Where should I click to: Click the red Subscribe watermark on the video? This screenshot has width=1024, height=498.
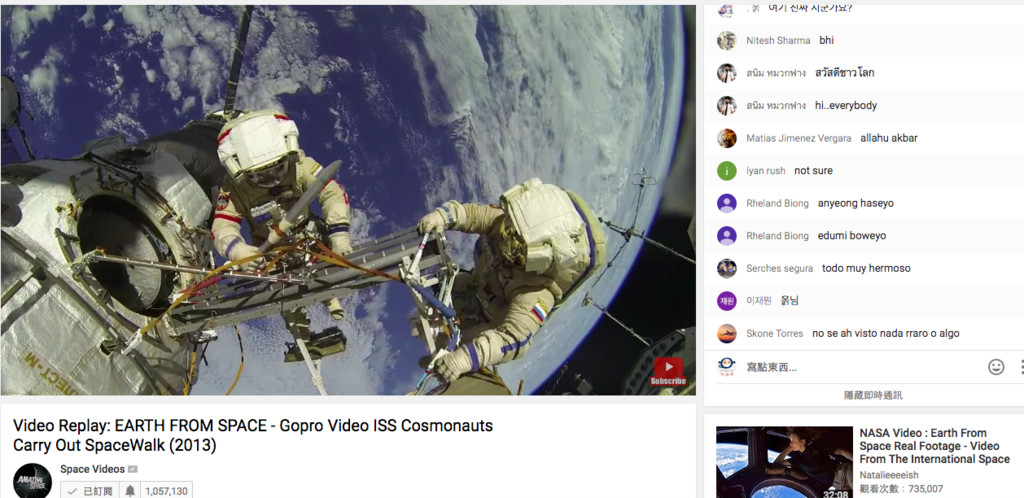[668, 372]
